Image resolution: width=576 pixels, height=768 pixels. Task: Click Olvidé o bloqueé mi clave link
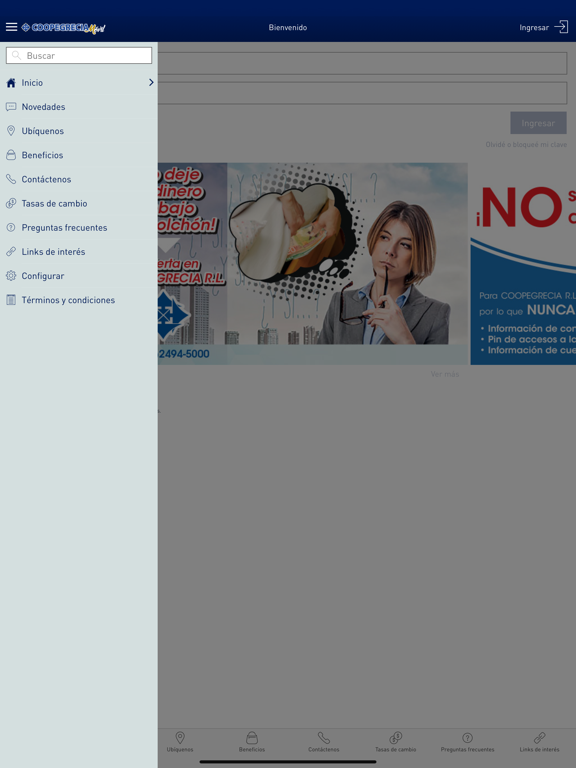tap(526, 144)
